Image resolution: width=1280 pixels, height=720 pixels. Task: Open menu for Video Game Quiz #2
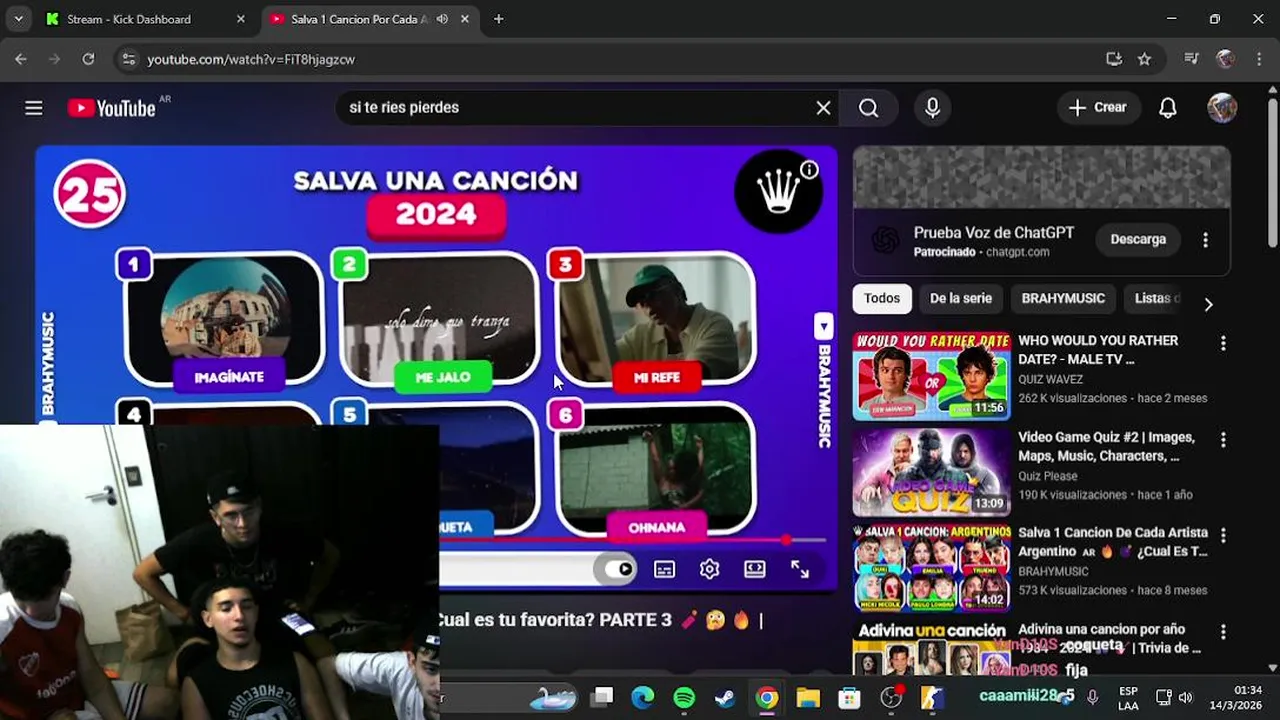(1222, 439)
